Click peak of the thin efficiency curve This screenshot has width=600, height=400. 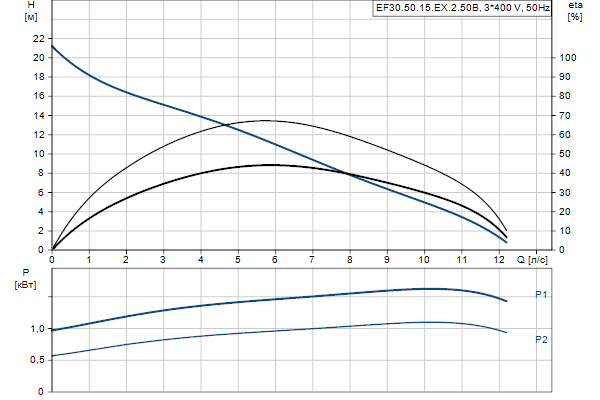click(x=268, y=120)
